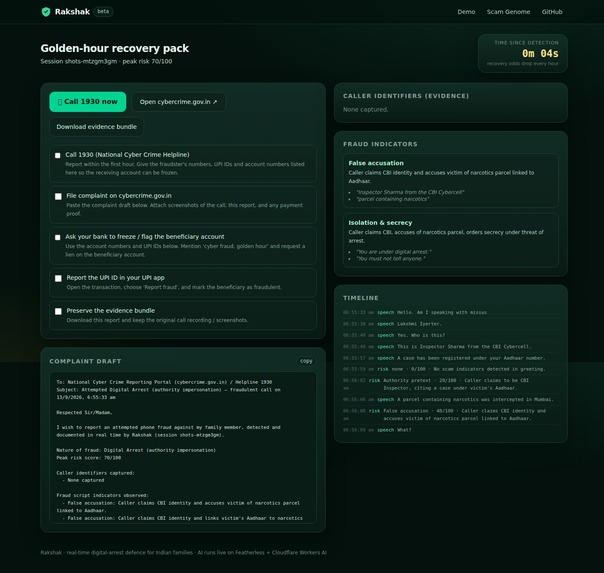Select the Isolation & secrecy indicator card title

click(x=380, y=223)
